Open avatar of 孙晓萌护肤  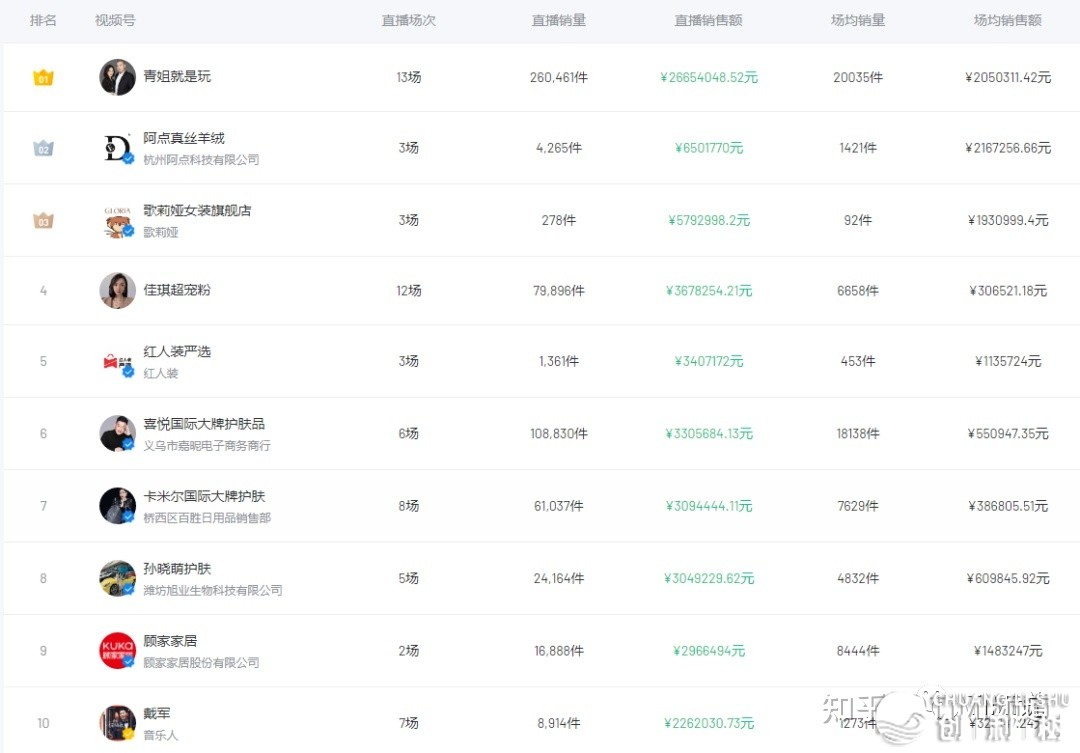pos(117,579)
